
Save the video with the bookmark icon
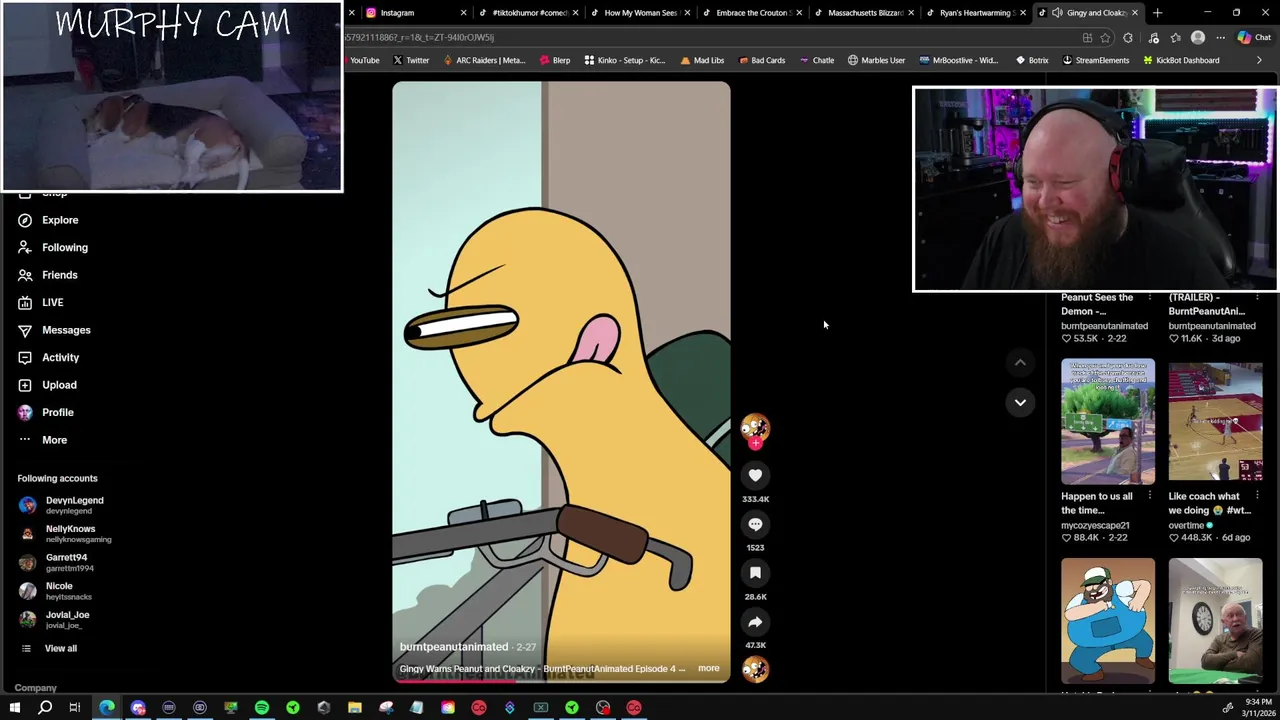coord(755,573)
